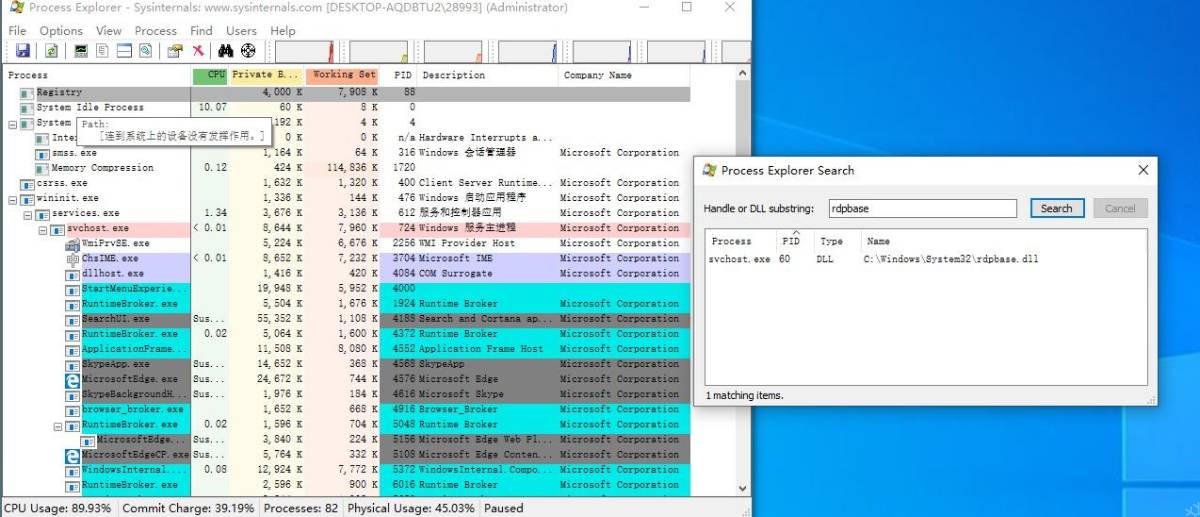Image resolution: width=1200 pixels, height=517 pixels.
Task: Sort by the PID column in main window
Action: (400, 75)
